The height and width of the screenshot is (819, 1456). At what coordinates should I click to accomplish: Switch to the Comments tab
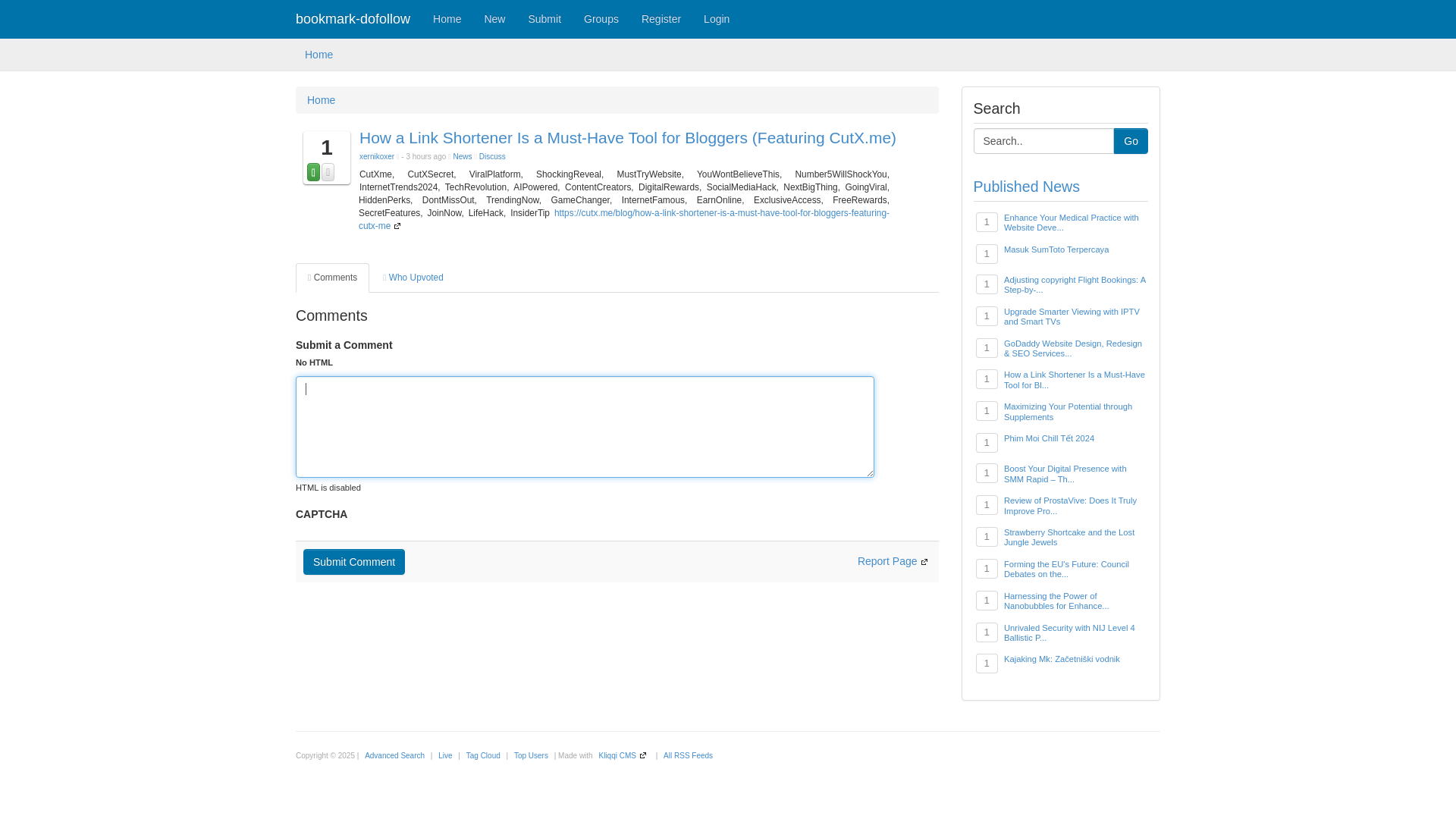click(332, 278)
